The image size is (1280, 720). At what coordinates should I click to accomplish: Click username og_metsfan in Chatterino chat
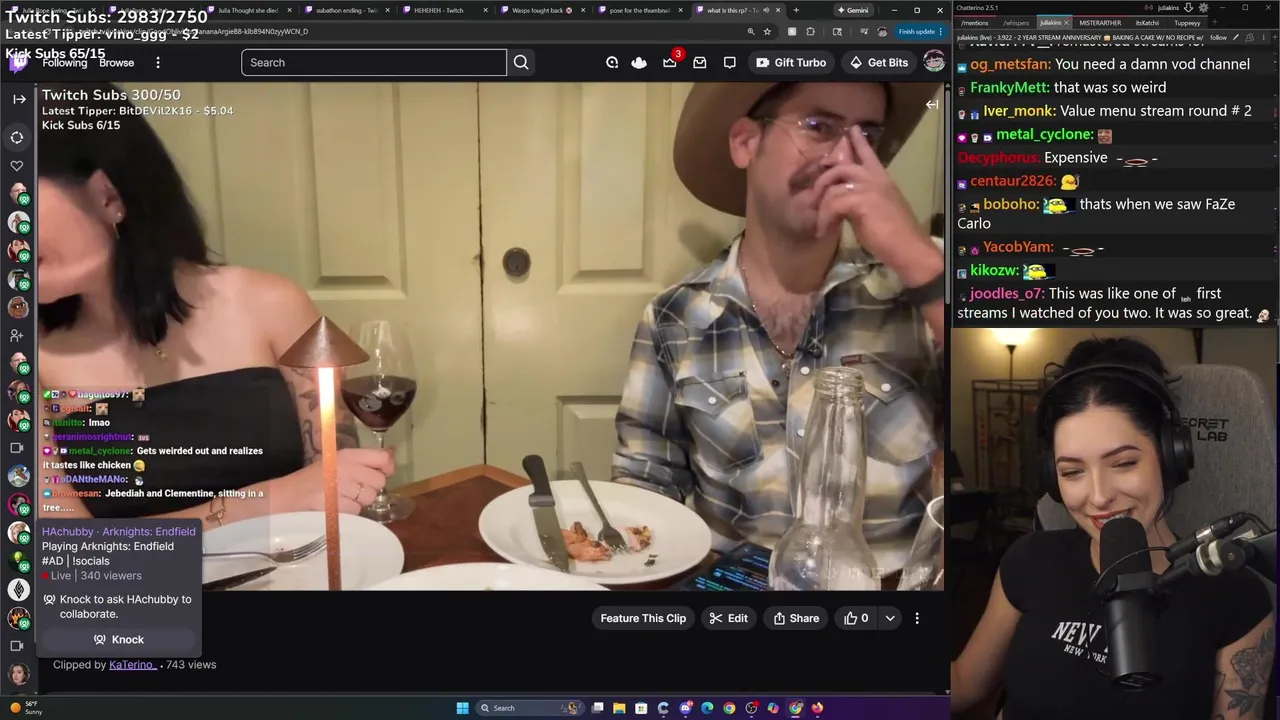click(1009, 64)
